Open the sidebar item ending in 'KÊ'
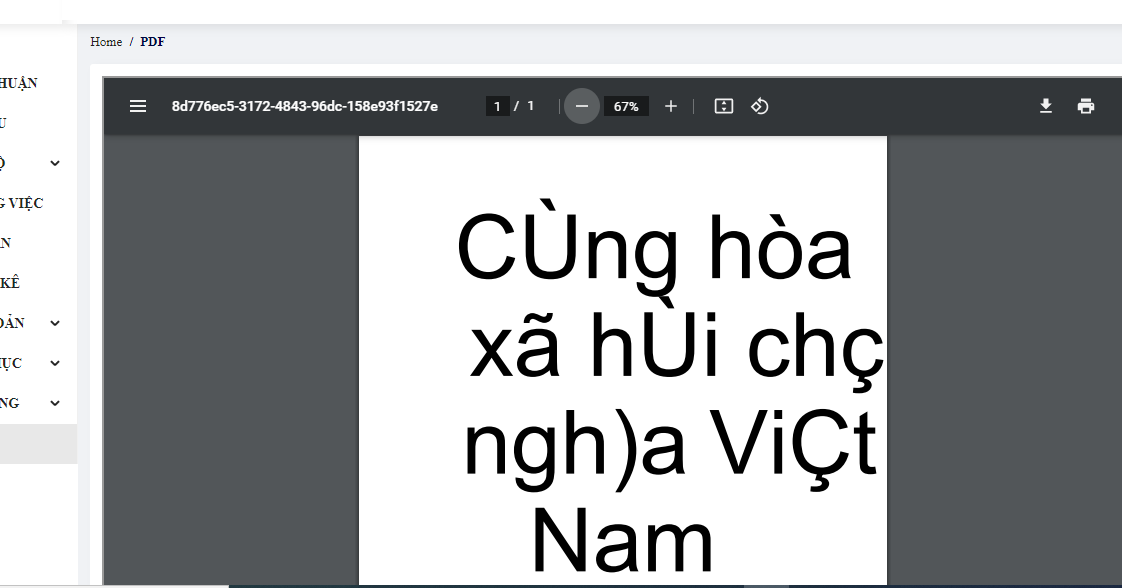 [10, 283]
